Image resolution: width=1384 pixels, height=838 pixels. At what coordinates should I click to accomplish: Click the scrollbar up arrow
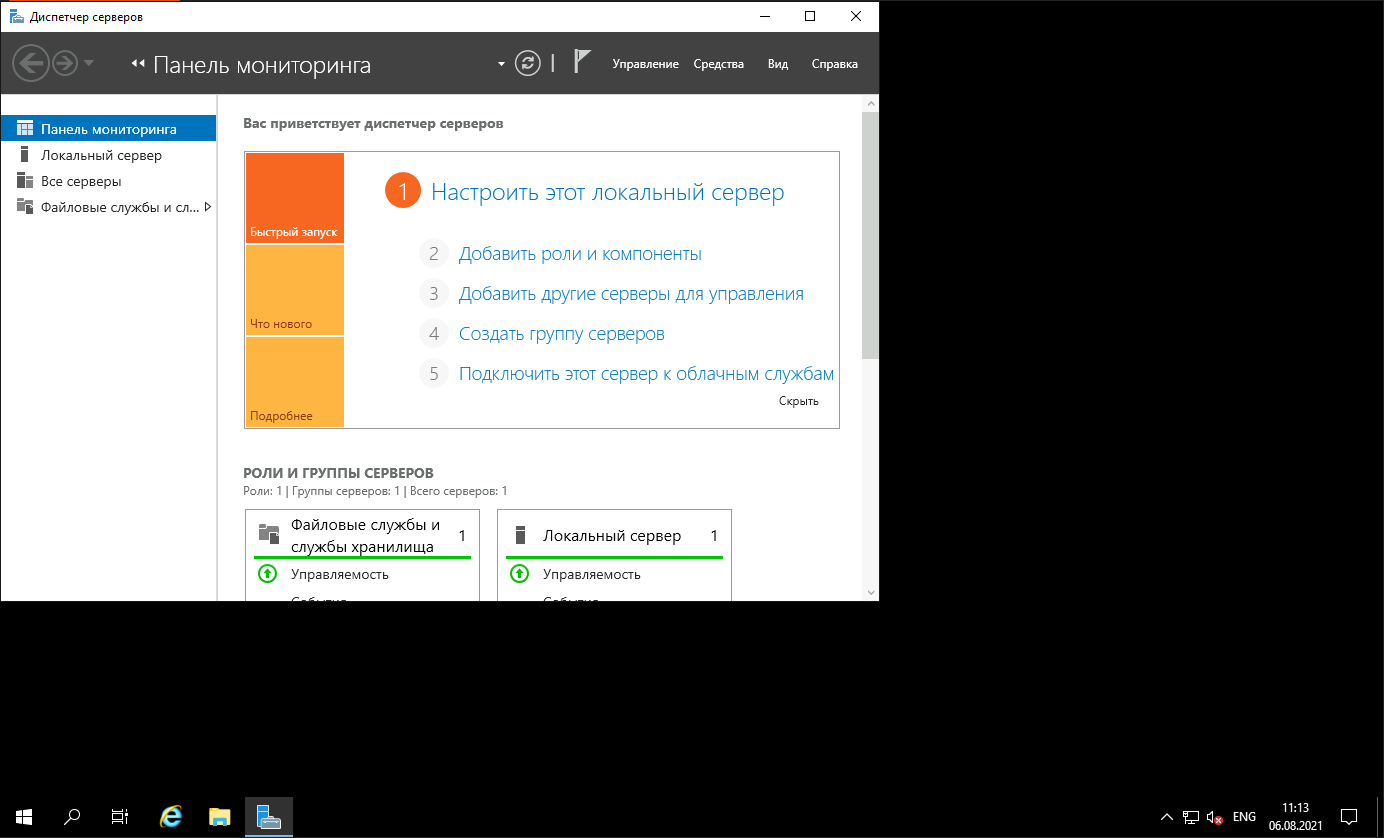point(870,102)
